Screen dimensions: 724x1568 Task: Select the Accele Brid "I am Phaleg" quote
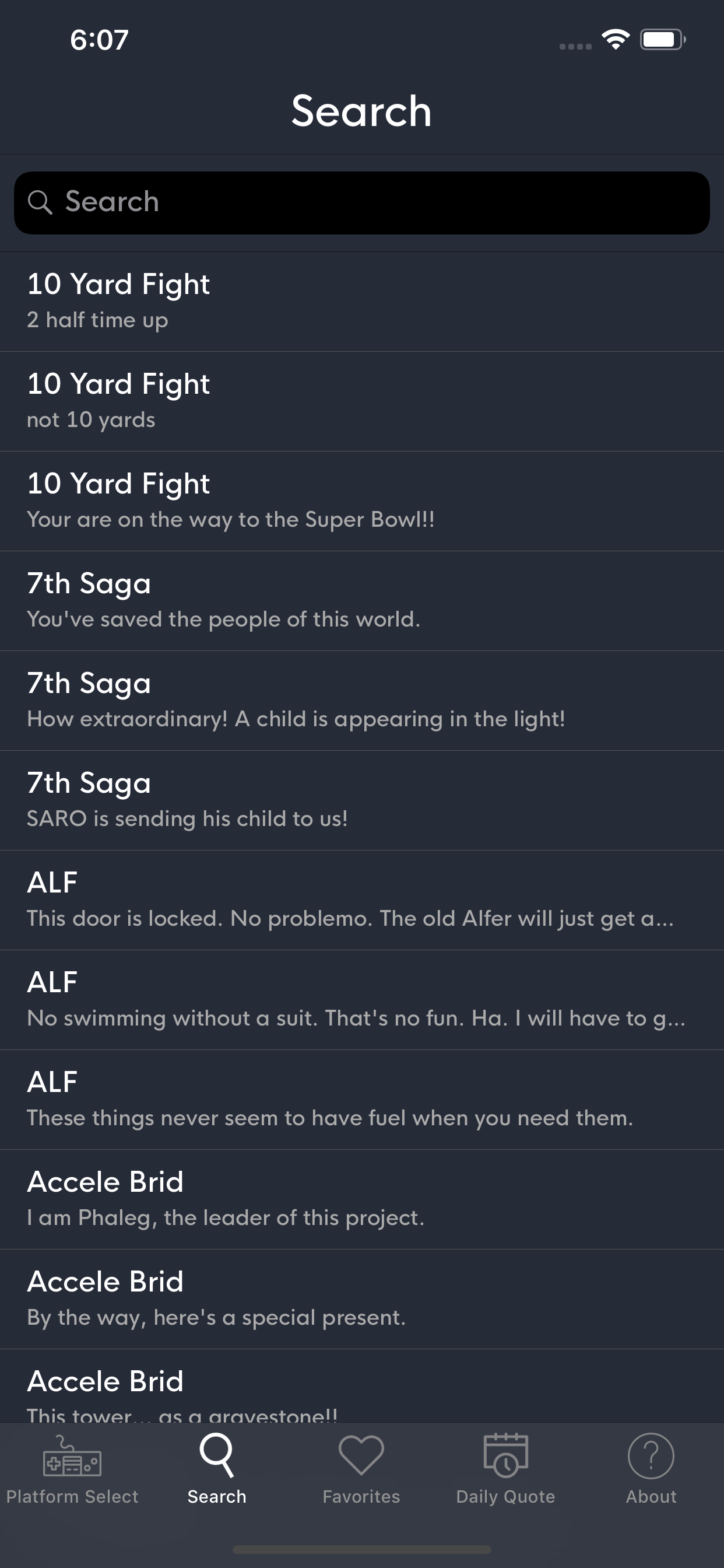pos(361,1200)
